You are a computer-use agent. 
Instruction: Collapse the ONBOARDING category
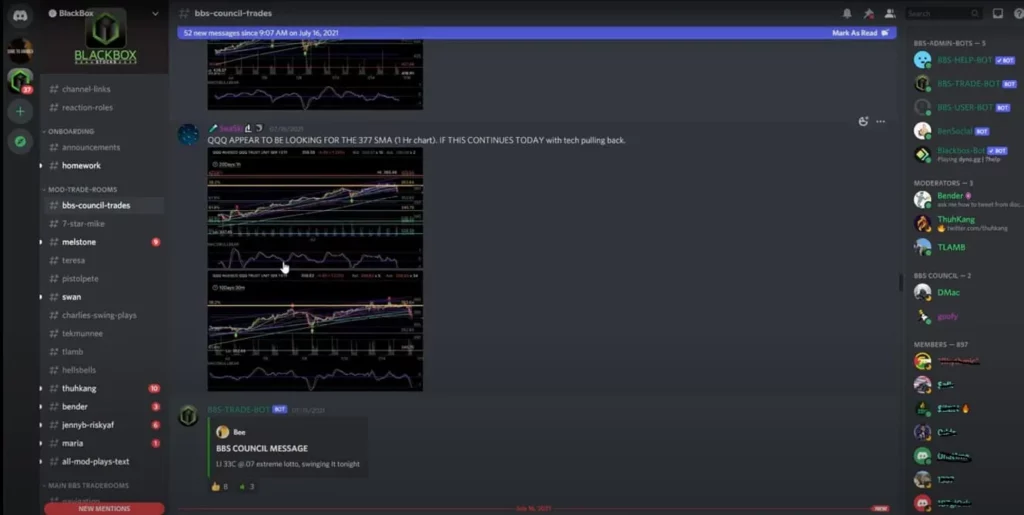click(69, 131)
